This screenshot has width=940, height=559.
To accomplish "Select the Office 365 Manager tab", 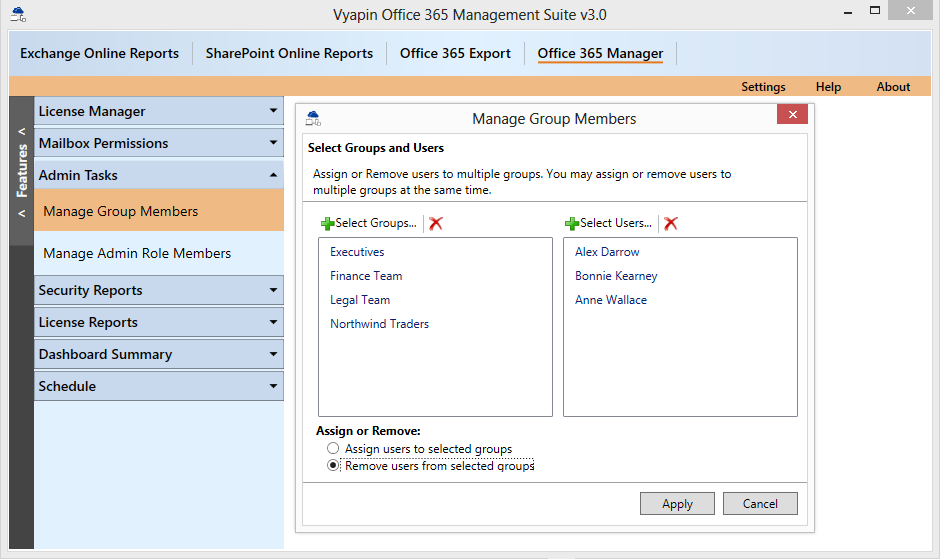I will point(600,53).
